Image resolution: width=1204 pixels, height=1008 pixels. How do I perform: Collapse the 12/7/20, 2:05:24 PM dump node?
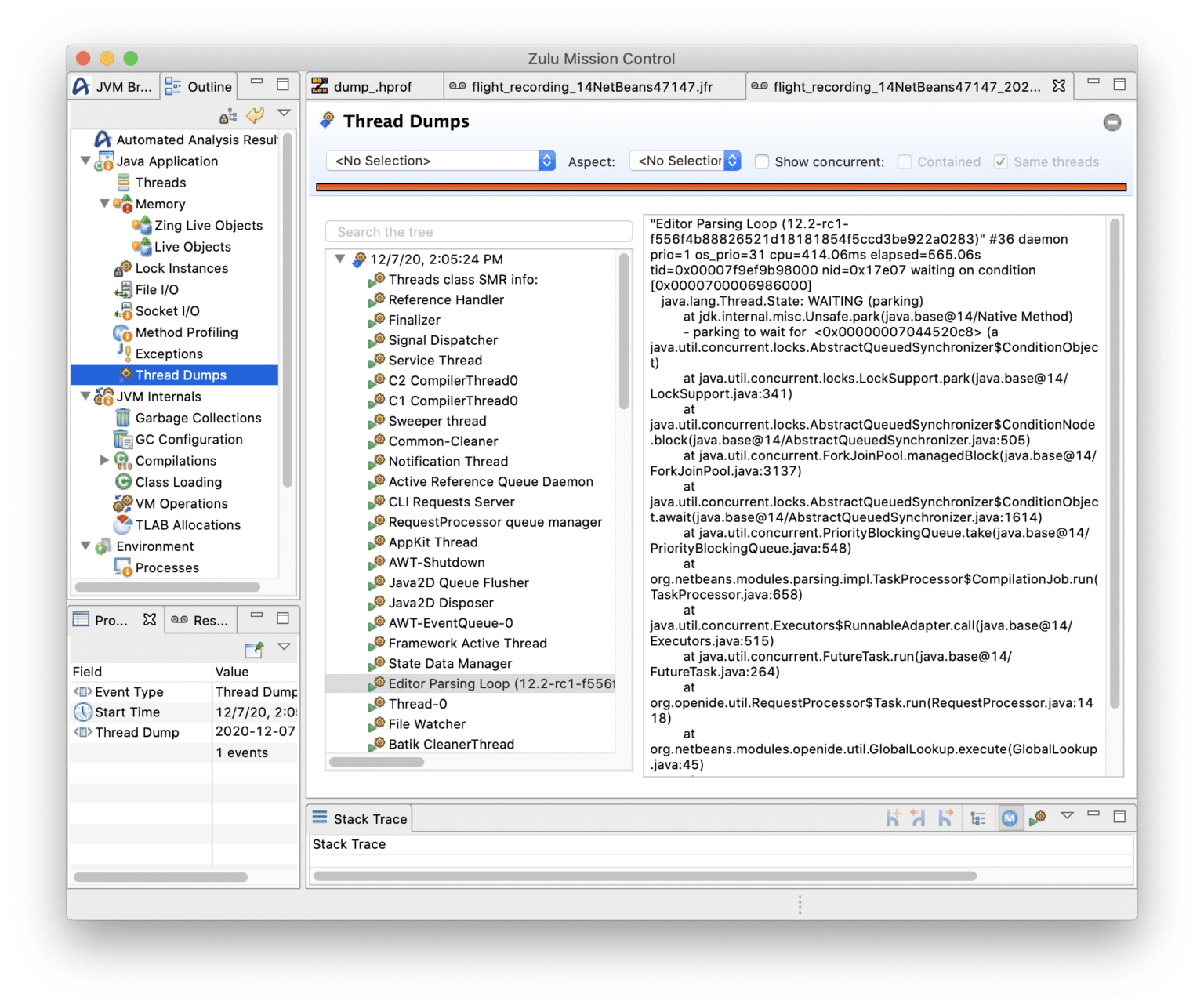tap(340, 259)
